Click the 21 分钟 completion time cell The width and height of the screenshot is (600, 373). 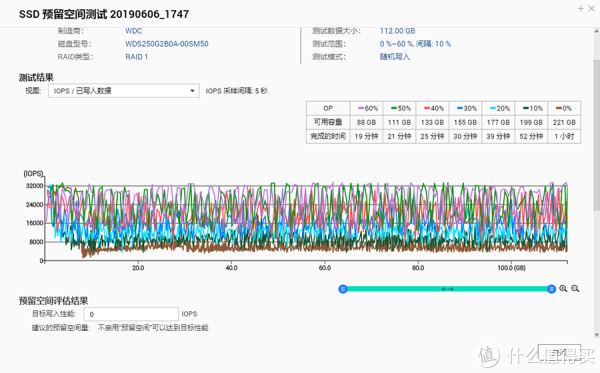(399, 137)
